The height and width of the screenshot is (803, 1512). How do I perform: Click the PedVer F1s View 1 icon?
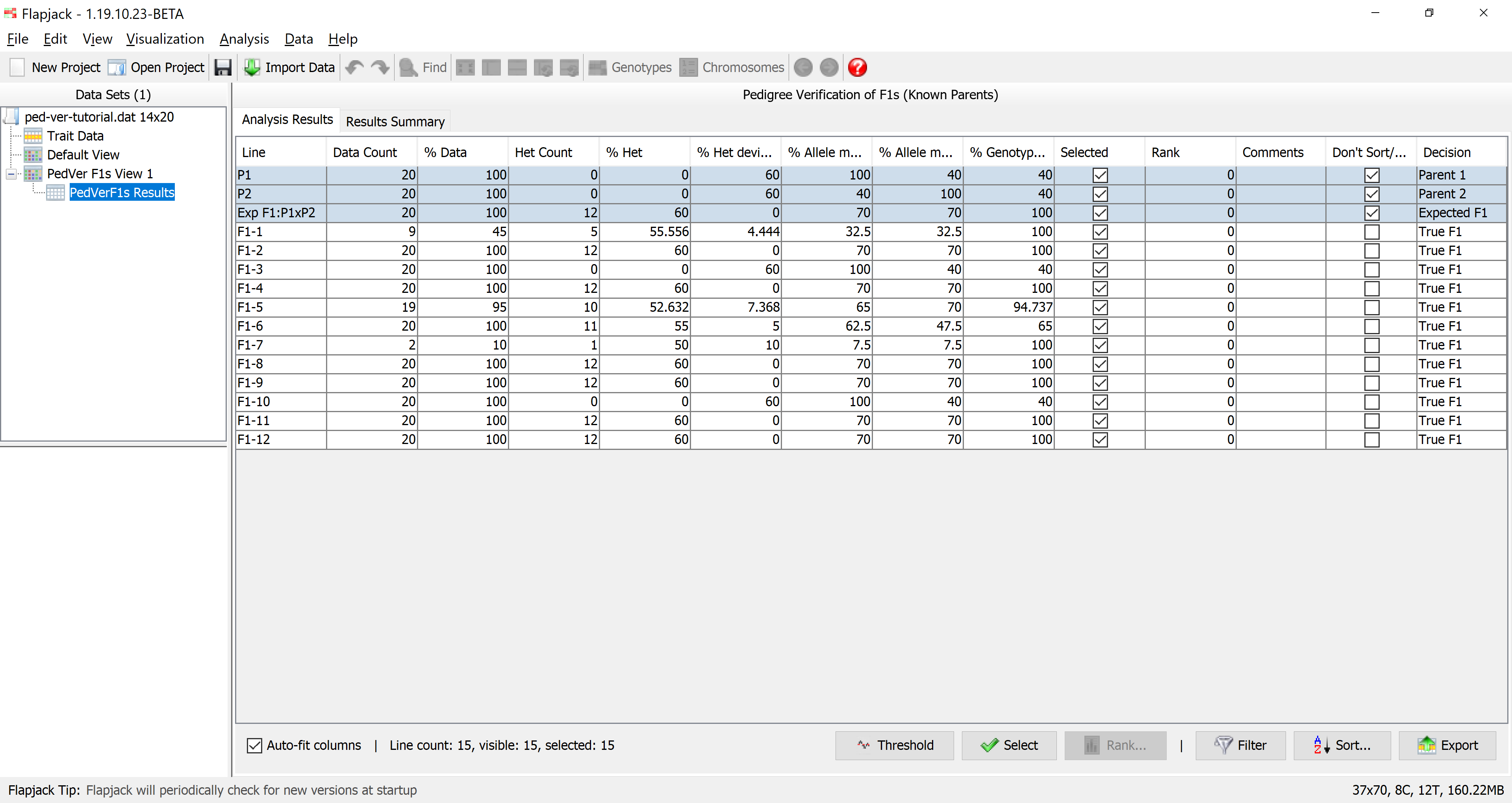(33, 173)
